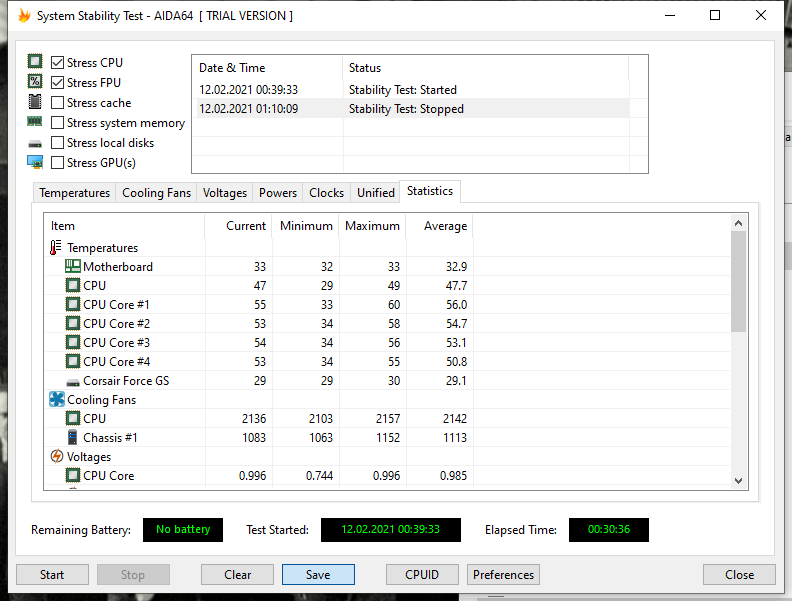This screenshot has height=601, width=792.
Task: Click the chip icon of CPU Core #4
Action: (73, 362)
